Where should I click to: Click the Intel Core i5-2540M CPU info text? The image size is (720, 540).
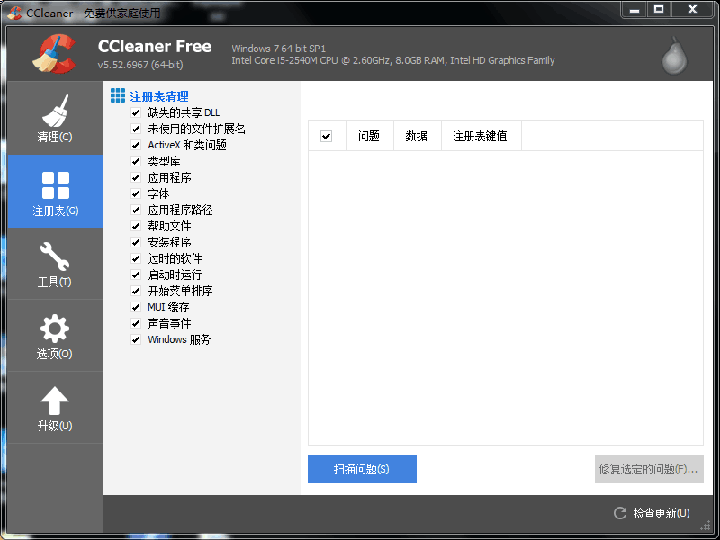[x=393, y=61]
